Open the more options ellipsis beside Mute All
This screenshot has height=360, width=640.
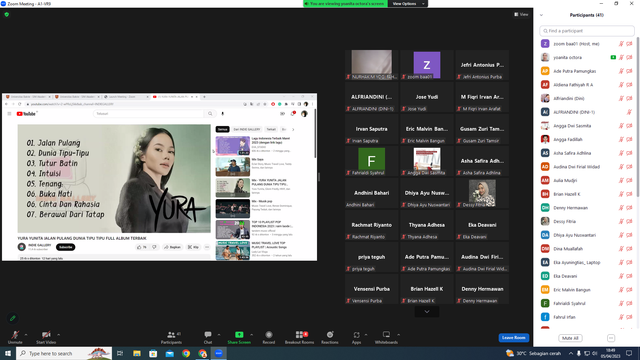(611, 338)
